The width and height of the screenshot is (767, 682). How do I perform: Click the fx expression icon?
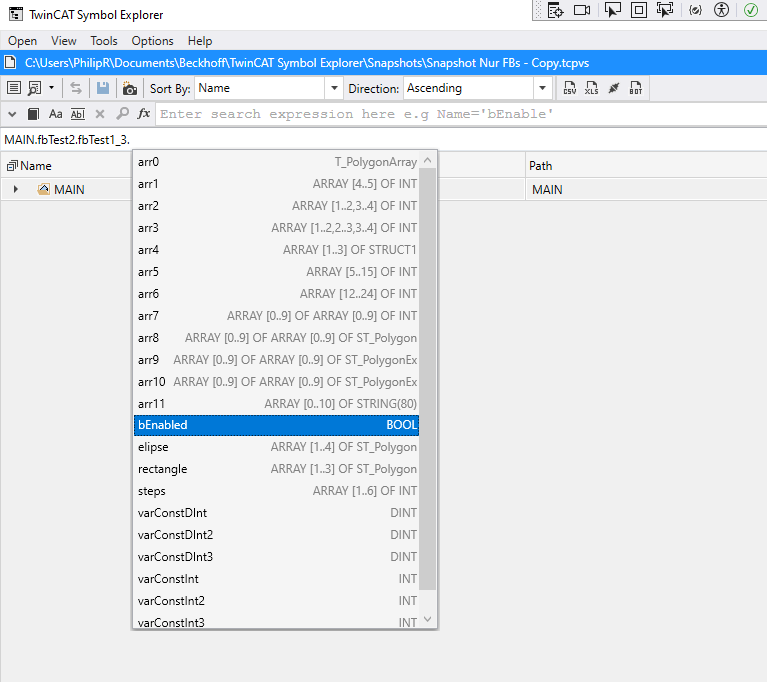coord(143,114)
